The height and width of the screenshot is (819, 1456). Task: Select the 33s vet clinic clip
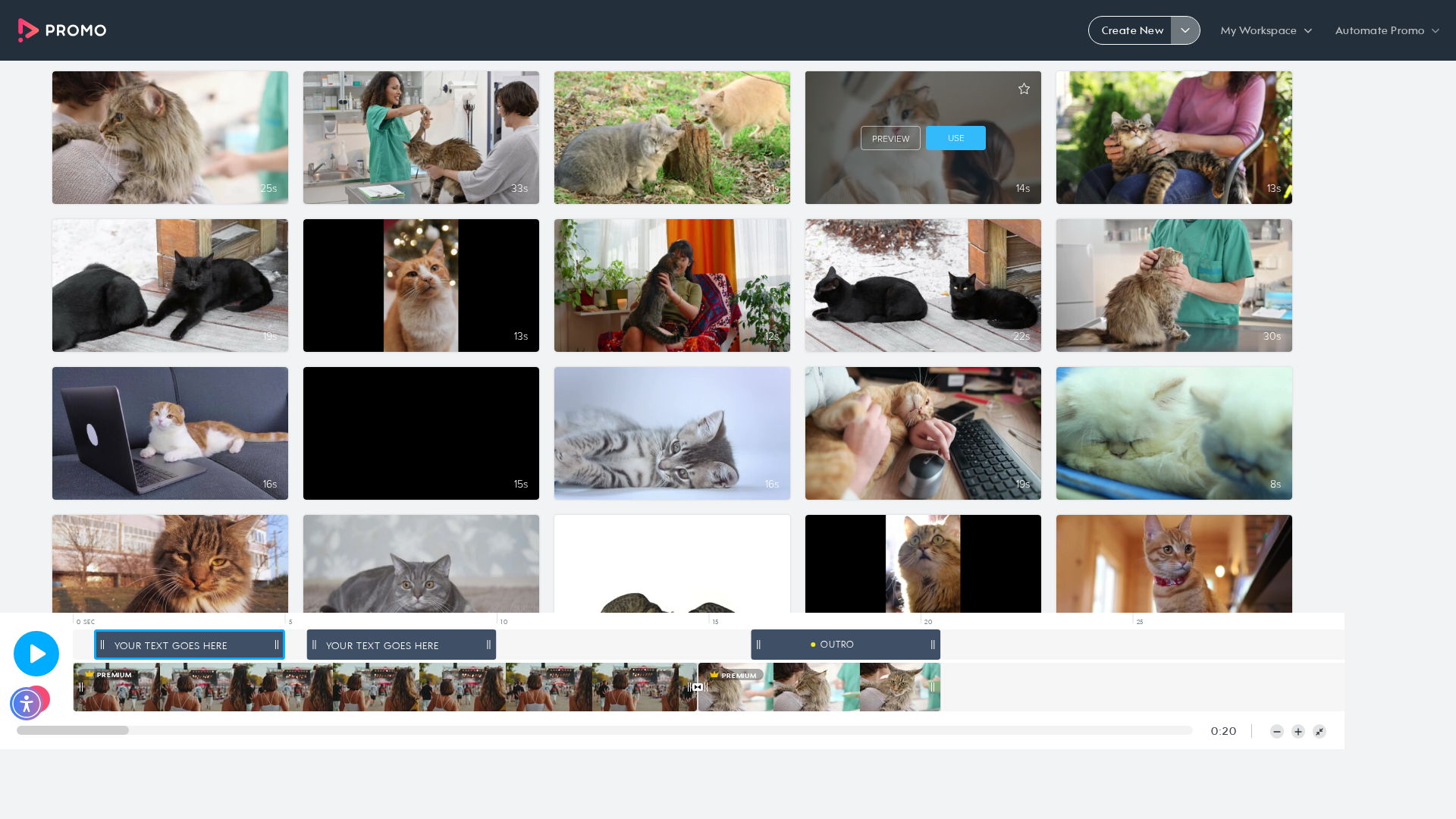[421, 137]
